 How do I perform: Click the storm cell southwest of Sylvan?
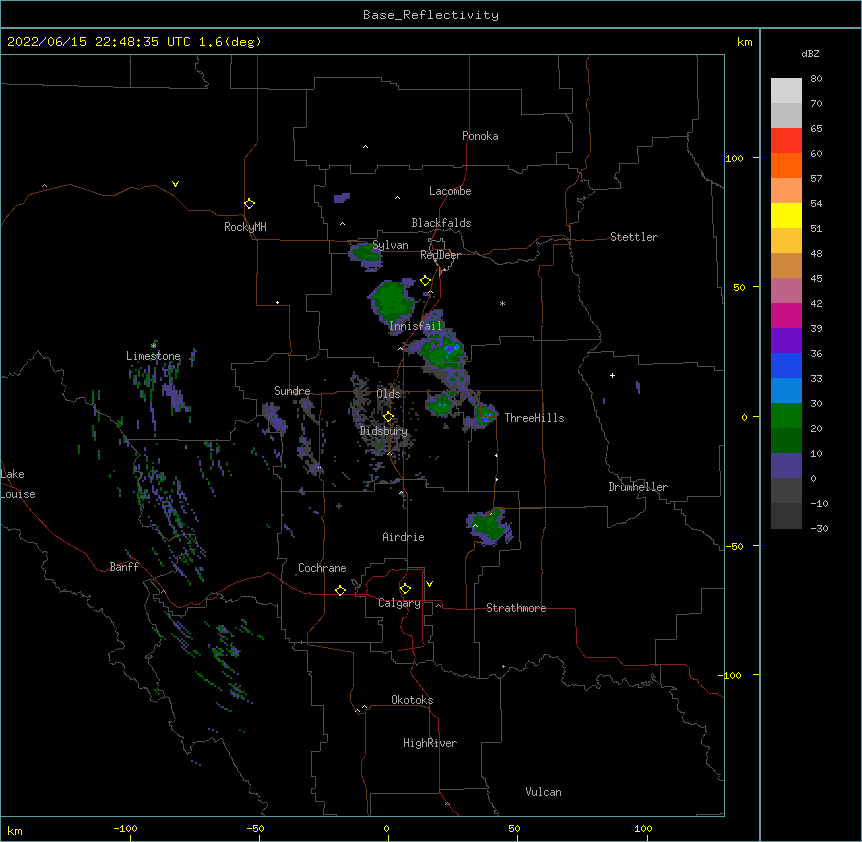(x=365, y=256)
